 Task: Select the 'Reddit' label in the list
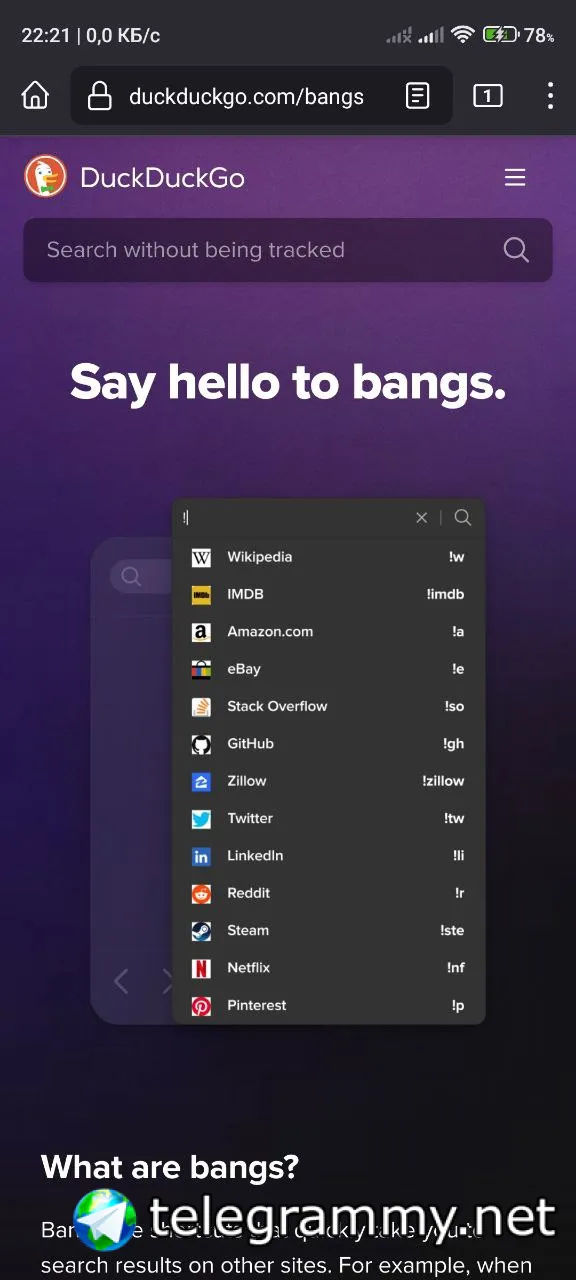pos(248,893)
